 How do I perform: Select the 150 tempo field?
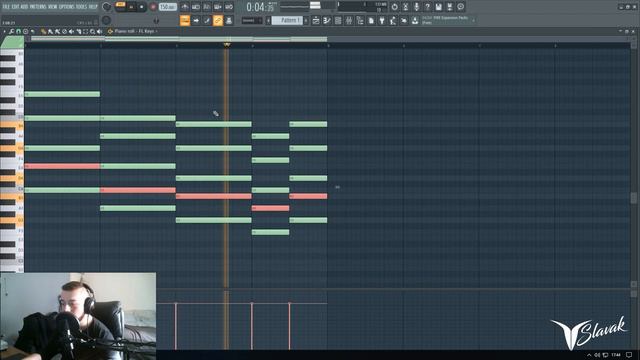167,7
